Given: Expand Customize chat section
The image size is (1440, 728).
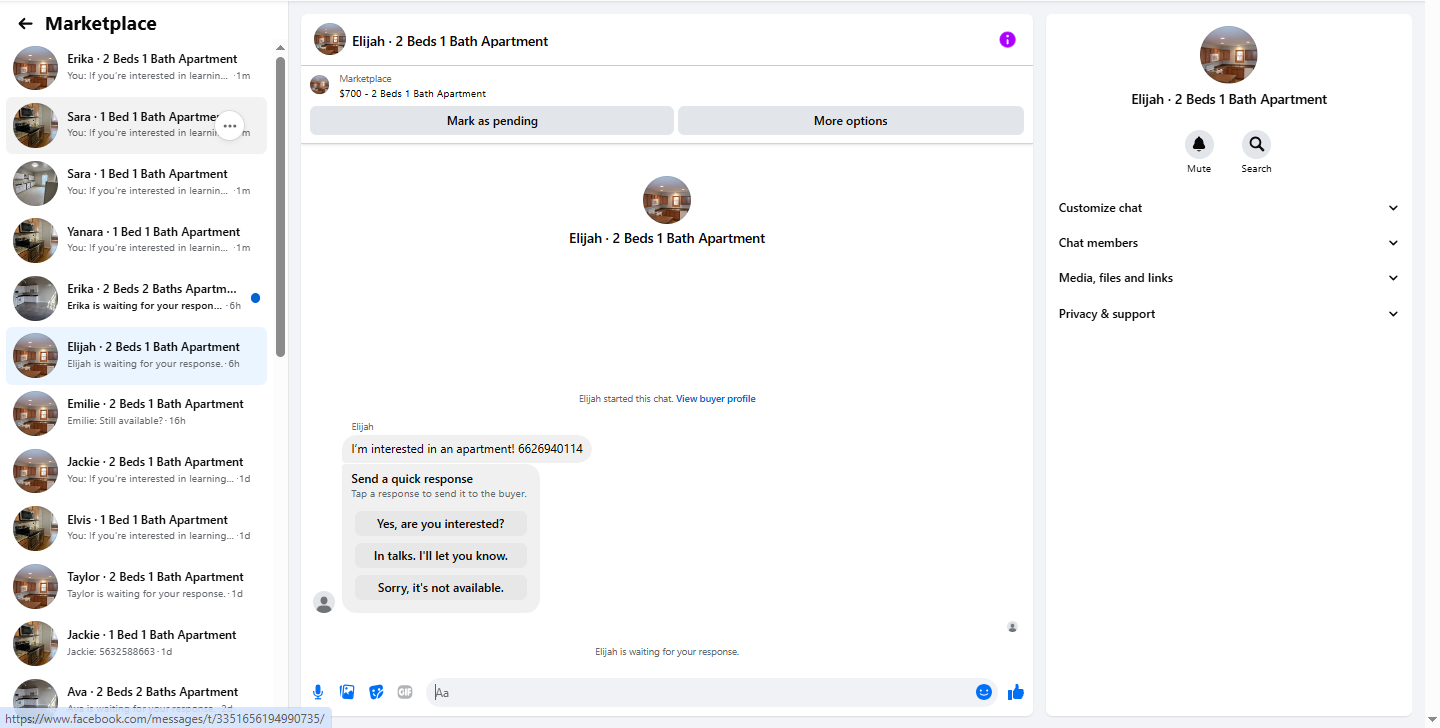Looking at the screenshot, I should 1228,208.
